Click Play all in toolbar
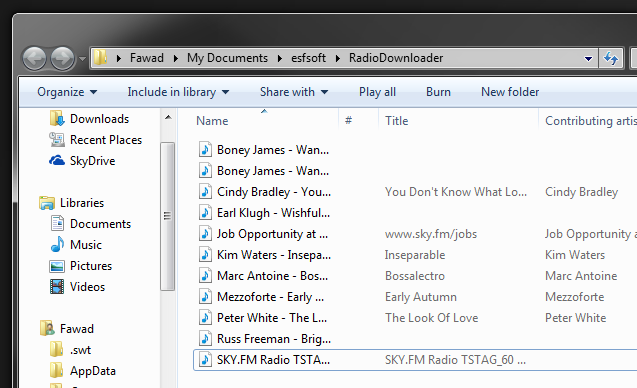Image resolution: width=637 pixels, height=388 pixels. tap(377, 92)
